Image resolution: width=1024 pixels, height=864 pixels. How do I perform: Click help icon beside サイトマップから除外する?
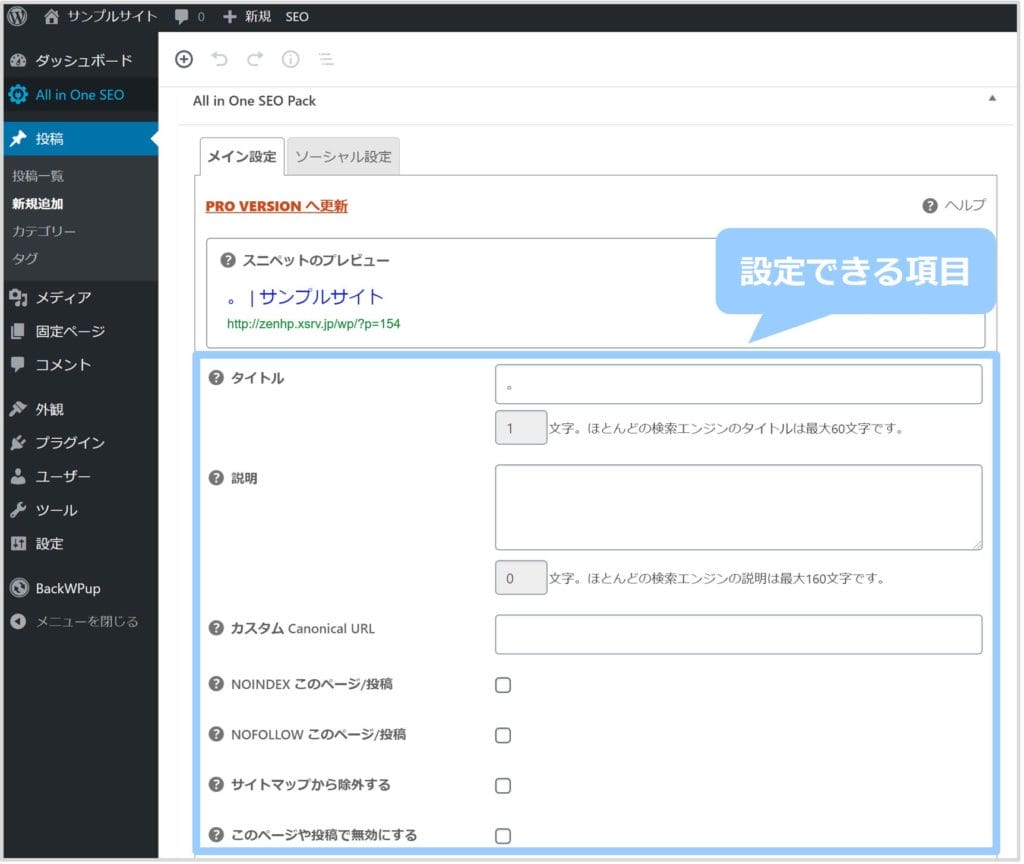coord(217,786)
